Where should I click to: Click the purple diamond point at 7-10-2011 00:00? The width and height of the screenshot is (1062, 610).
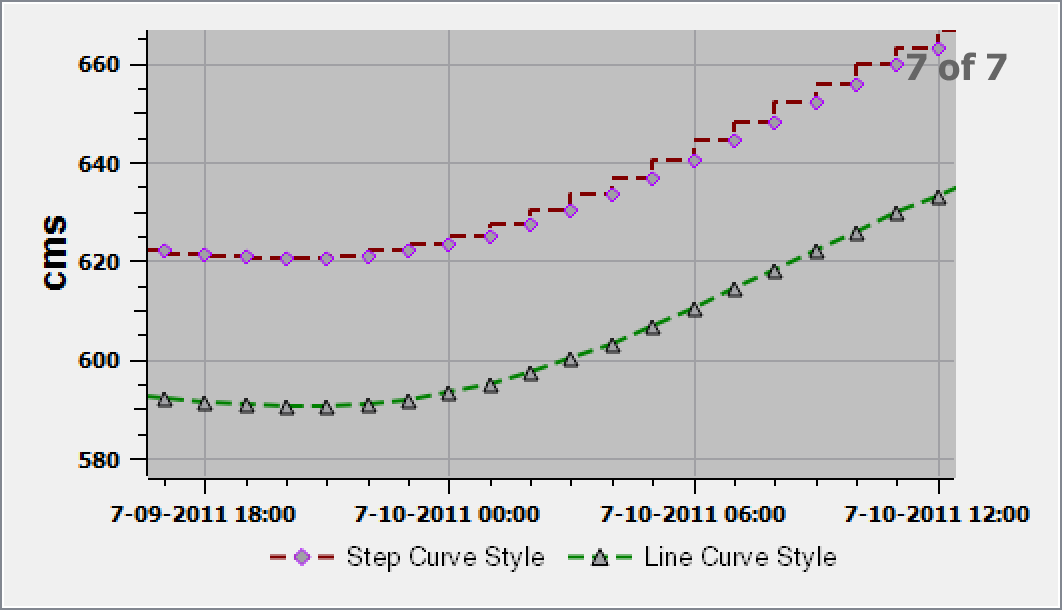[x=448, y=244]
